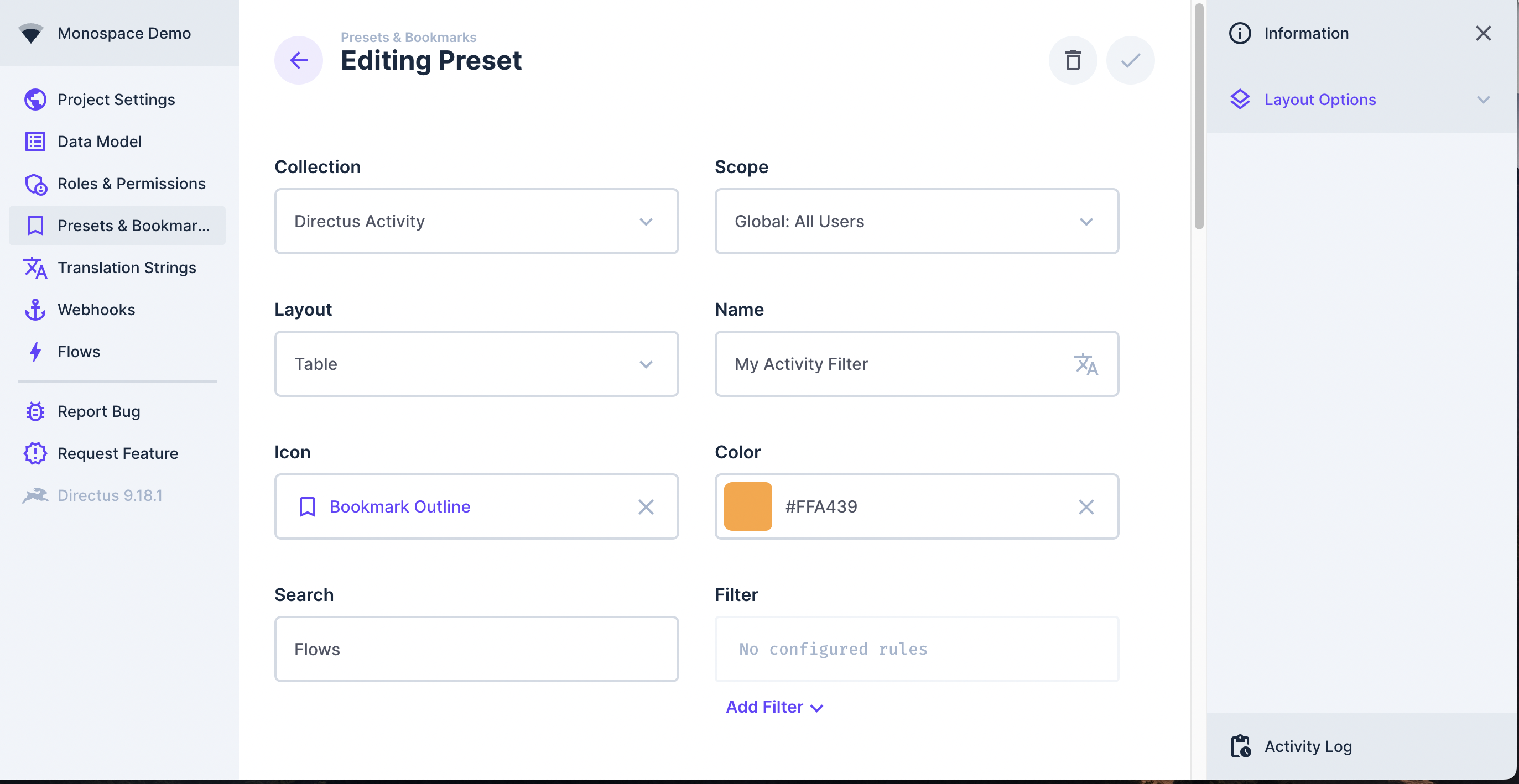The width and height of the screenshot is (1519, 784).
Task: Expand the Add Filter menu
Action: (774, 707)
